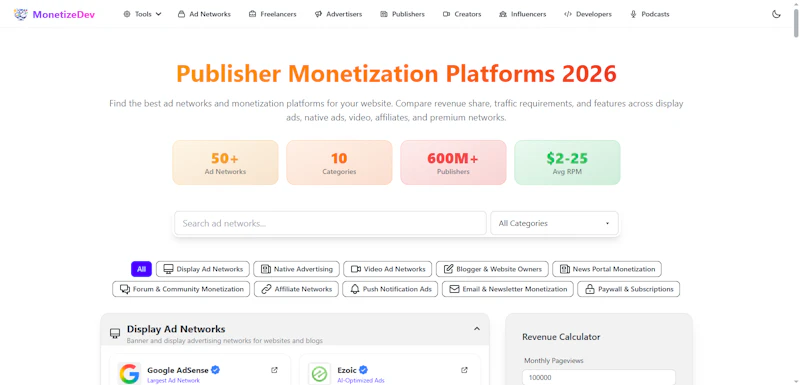Click the AI-Optimized Ads subtitle
This screenshot has height=385, width=800.
[x=361, y=380]
